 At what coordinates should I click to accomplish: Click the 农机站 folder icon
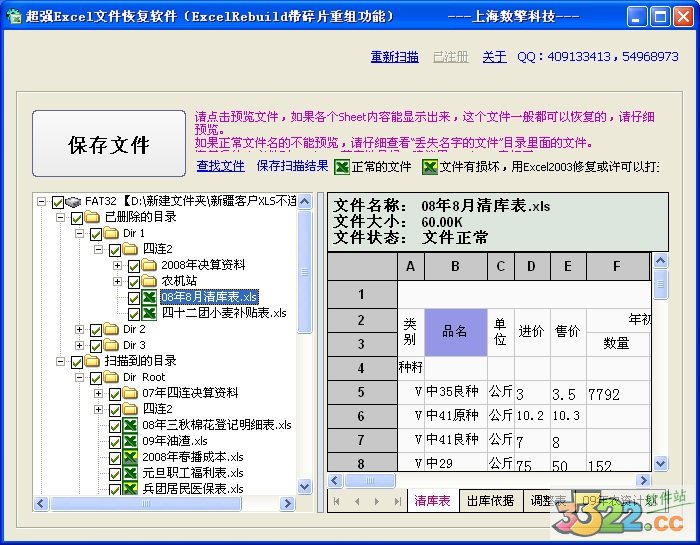pyautogui.click(x=149, y=281)
